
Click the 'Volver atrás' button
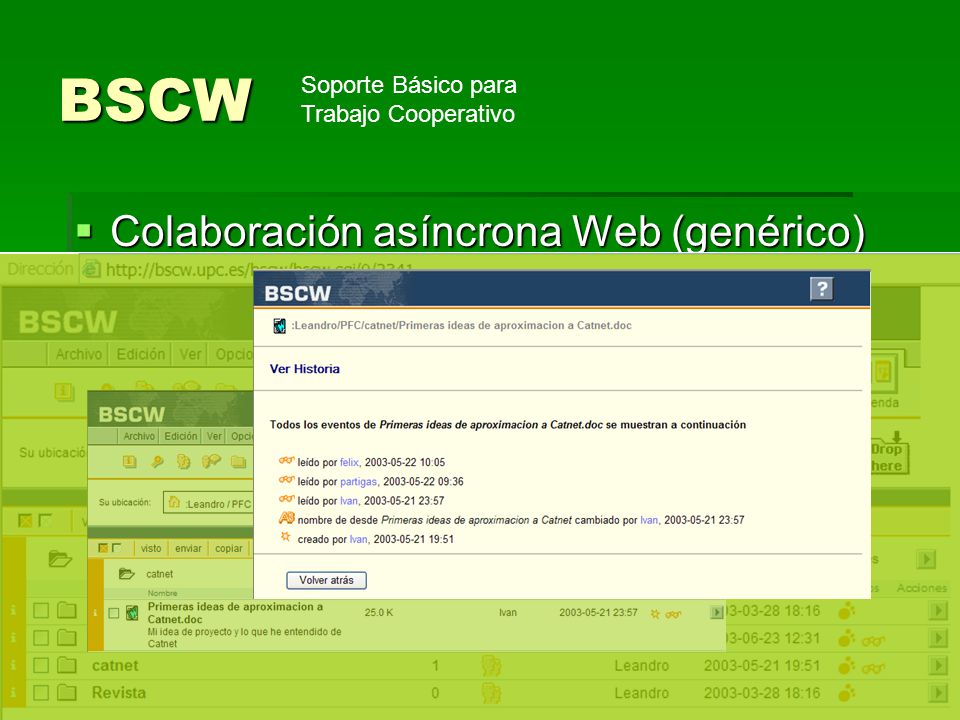coord(326,580)
